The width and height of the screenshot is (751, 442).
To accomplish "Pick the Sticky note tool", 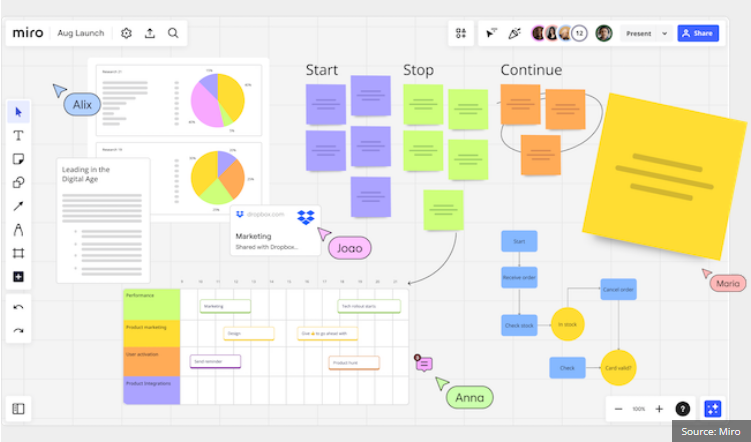I will coord(18,159).
